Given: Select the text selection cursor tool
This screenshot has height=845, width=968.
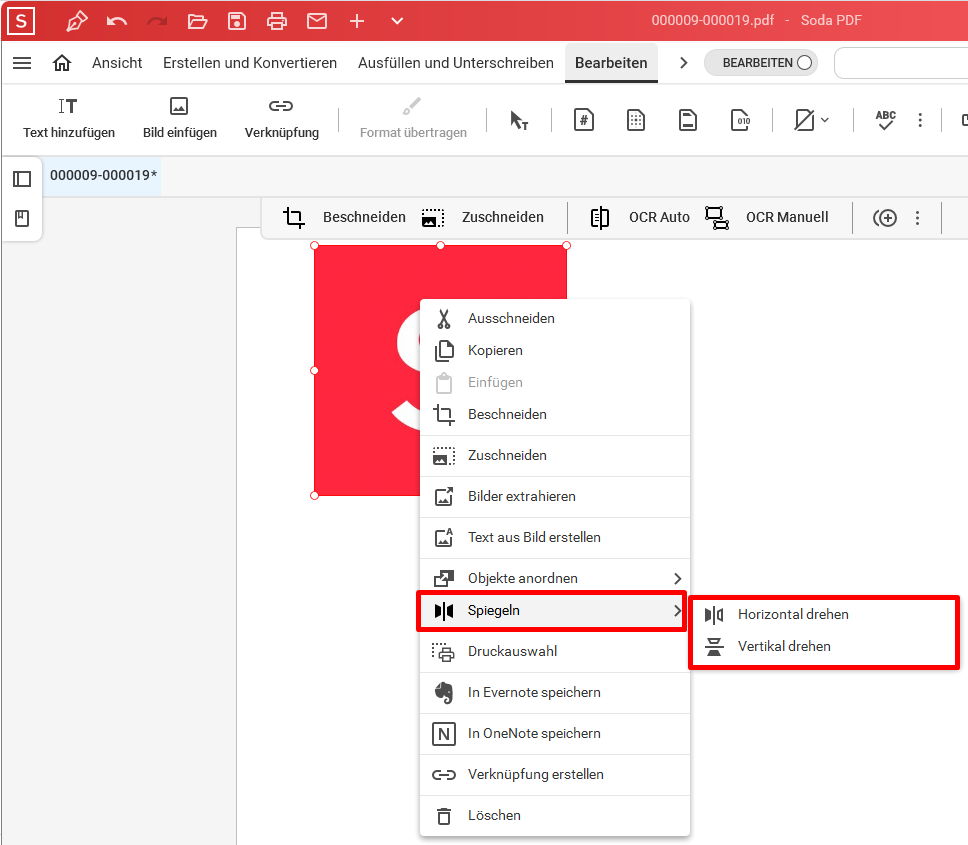Looking at the screenshot, I should click(519, 120).
